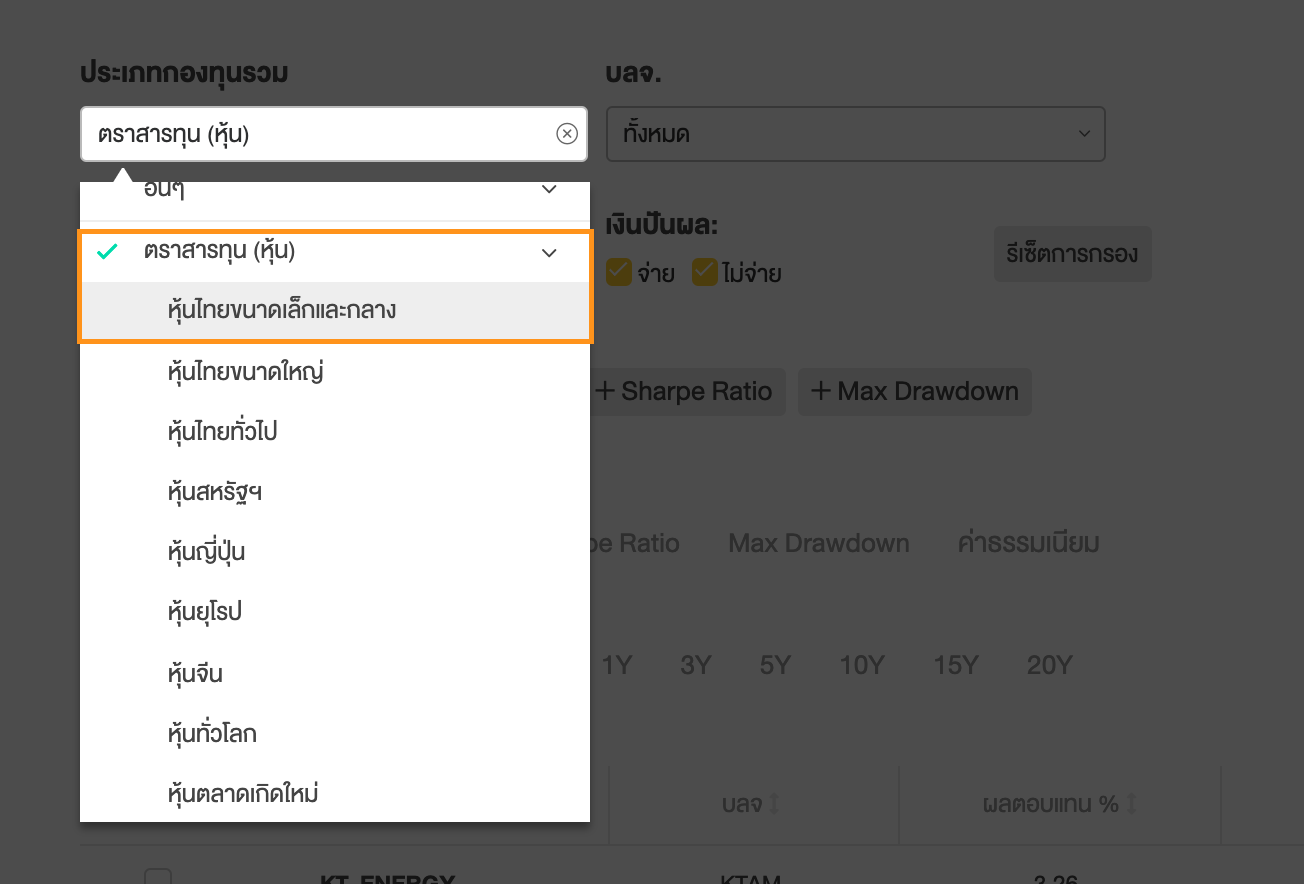
Task: Click the green checkmark beside ตราสารทุน (หุ้น)
Action: (x=107, y=252)
